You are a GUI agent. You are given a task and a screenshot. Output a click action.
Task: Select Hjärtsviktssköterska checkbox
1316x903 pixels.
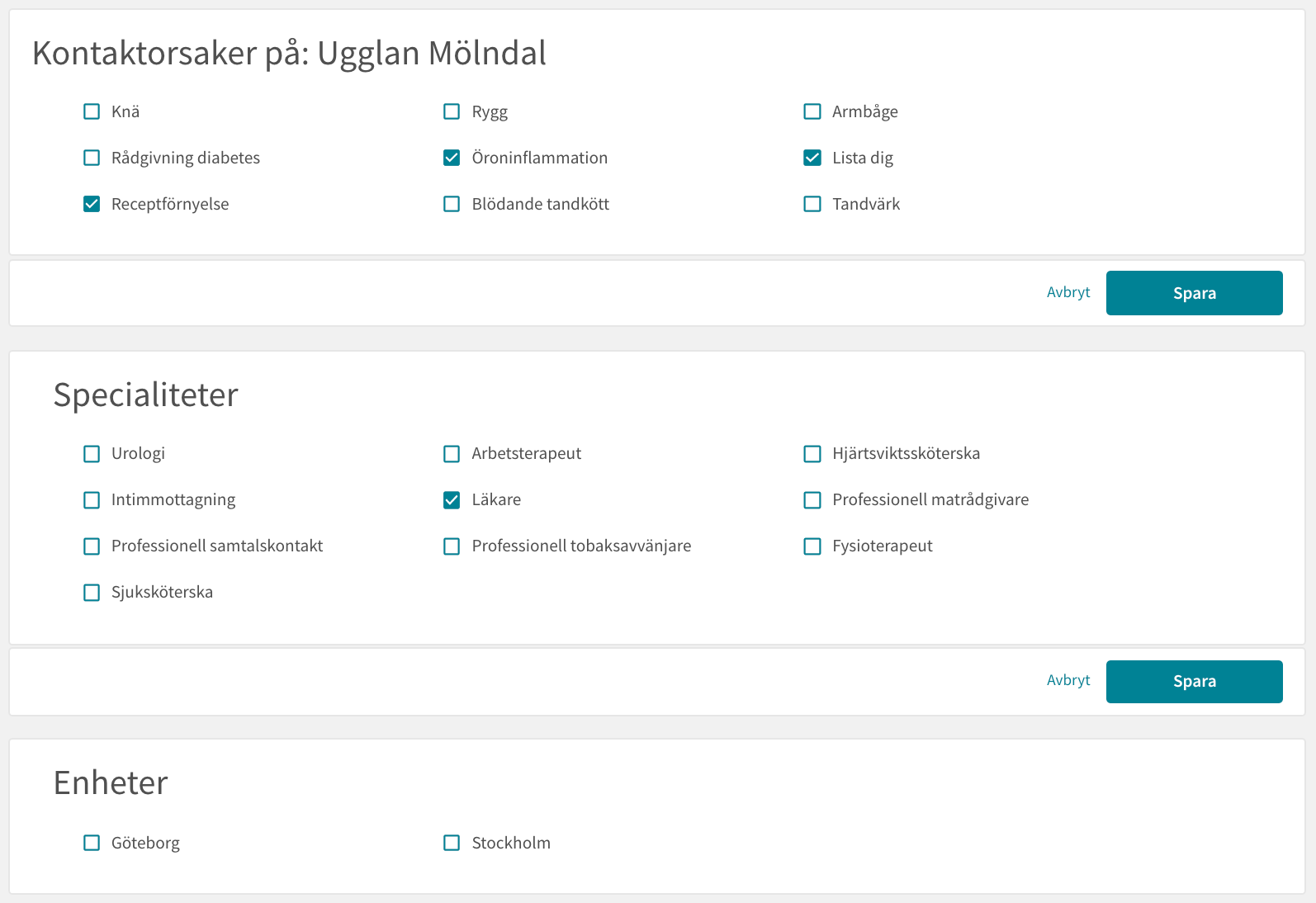[x=812, y=453]
